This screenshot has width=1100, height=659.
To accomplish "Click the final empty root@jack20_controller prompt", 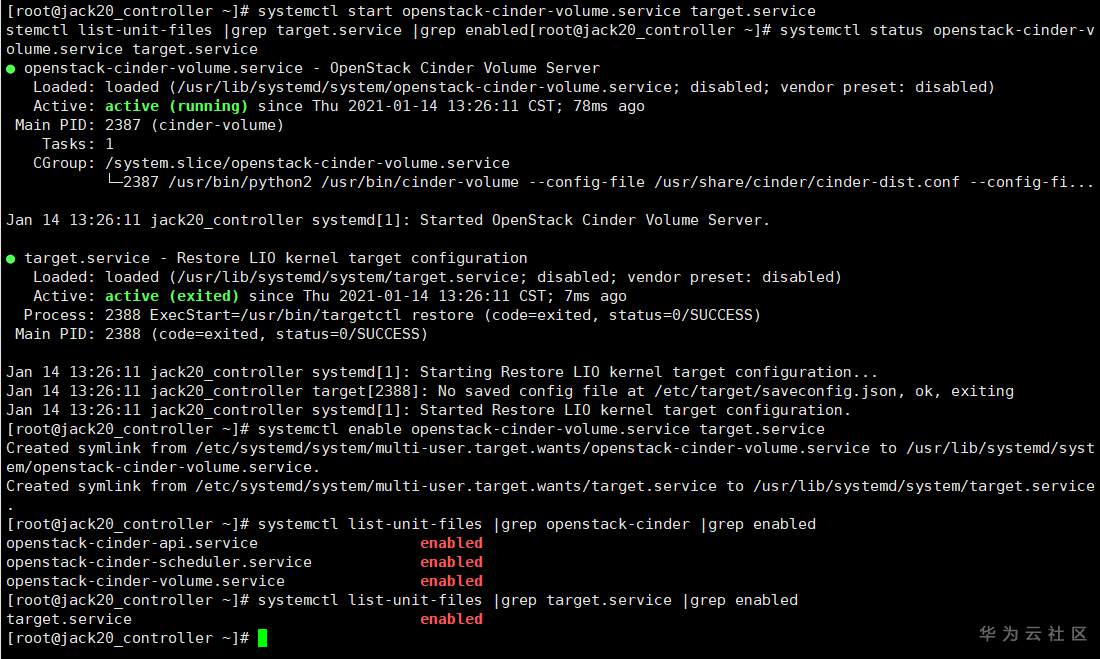I will click(x=127, y=638).
